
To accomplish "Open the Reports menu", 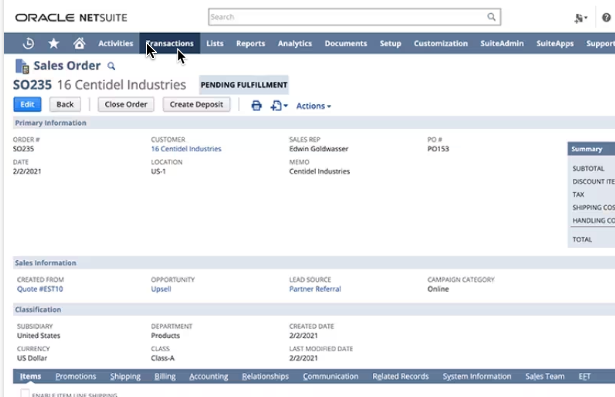I will (x=251, y=44).
